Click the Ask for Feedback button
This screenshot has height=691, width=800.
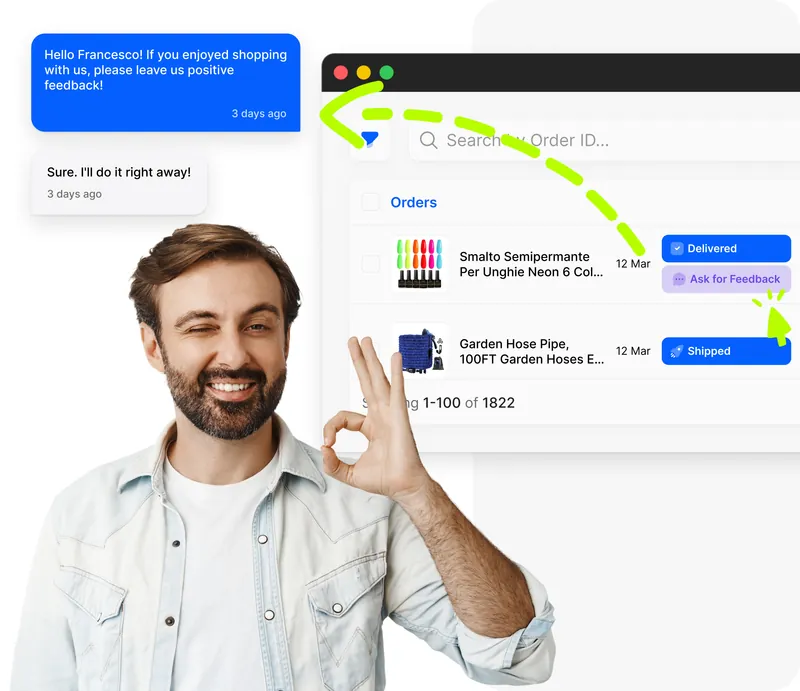coord(726,279)
